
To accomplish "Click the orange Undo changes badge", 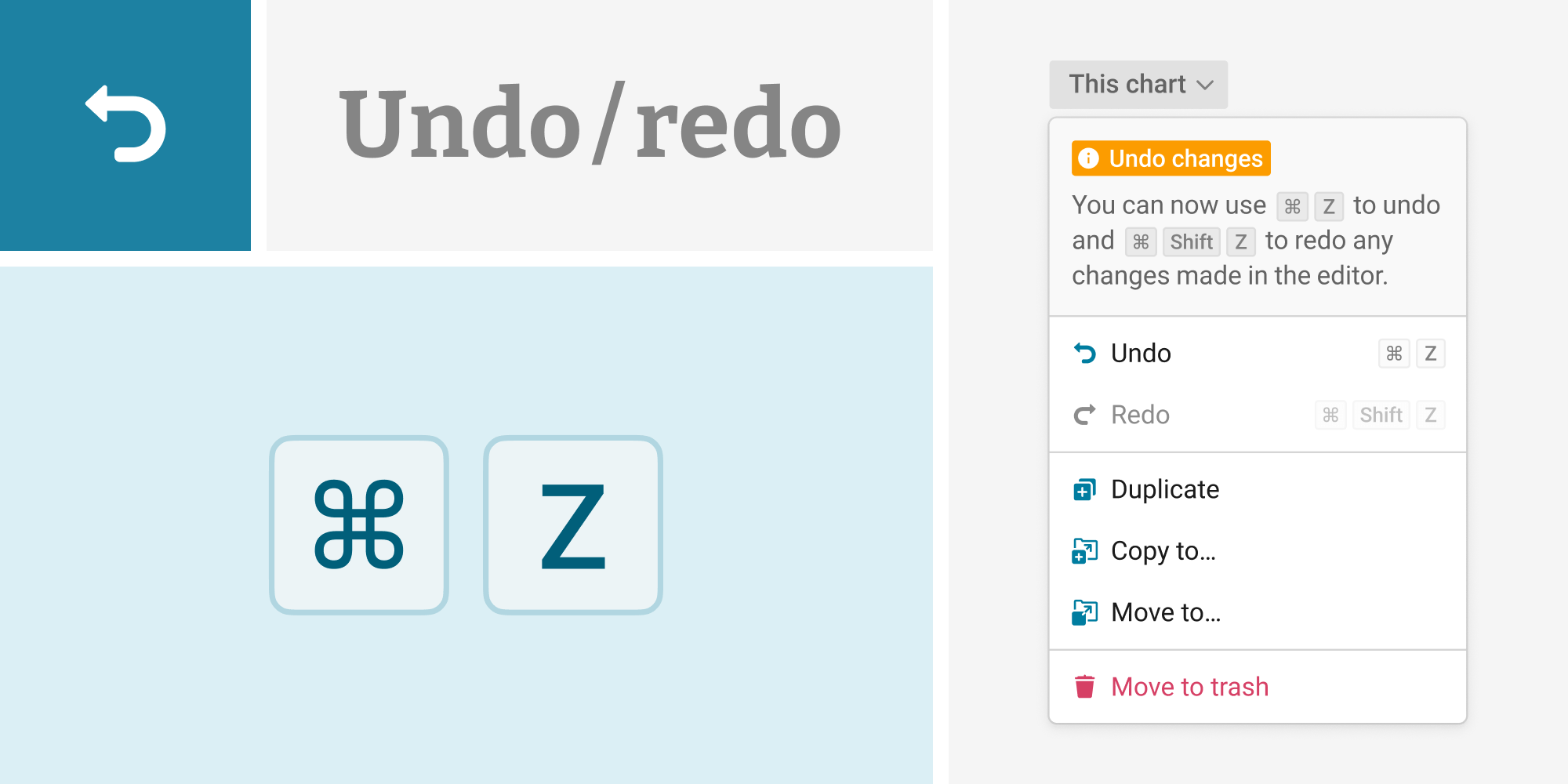I will [x=1171, y=158].
